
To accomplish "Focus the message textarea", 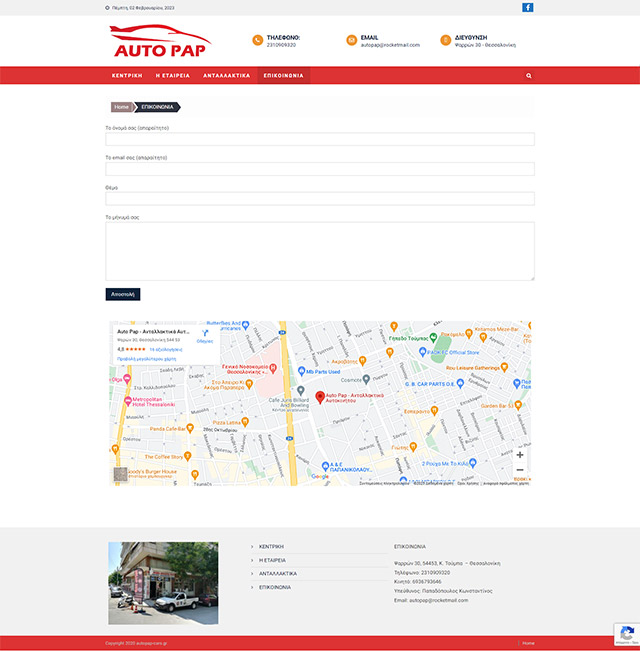I will click(x=320, y=251).
